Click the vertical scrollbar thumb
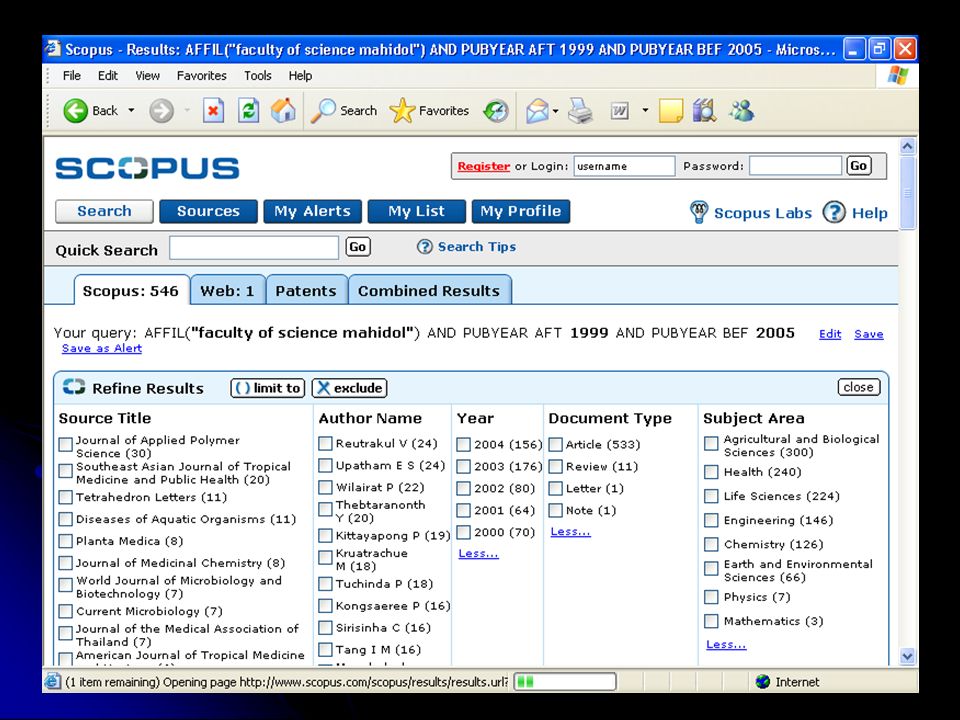This screenshot has height=720, width=960. tap(907, 192)
